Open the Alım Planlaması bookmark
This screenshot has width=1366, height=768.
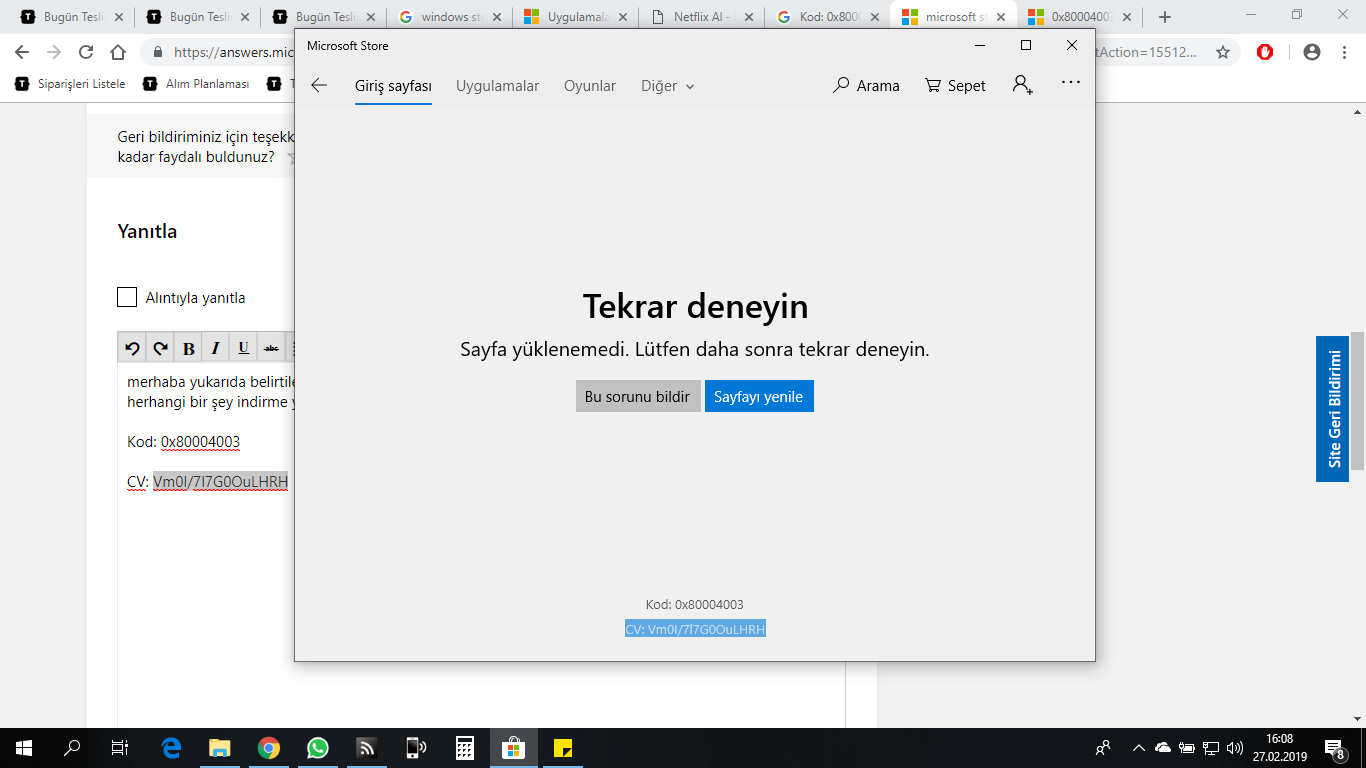tap(196, 84)
